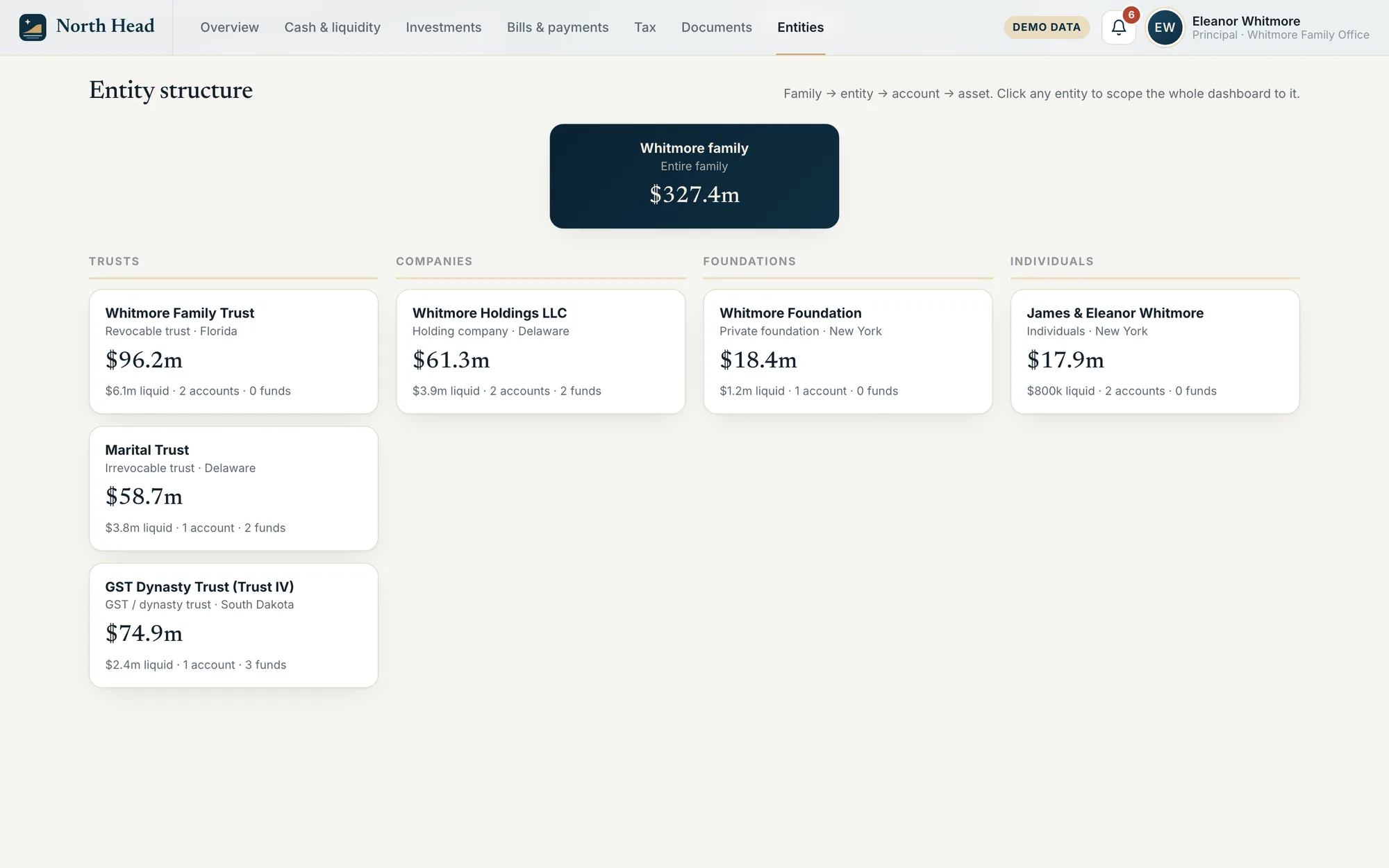
Task: Click the $96.2m trust value
Action: point(144,360)
